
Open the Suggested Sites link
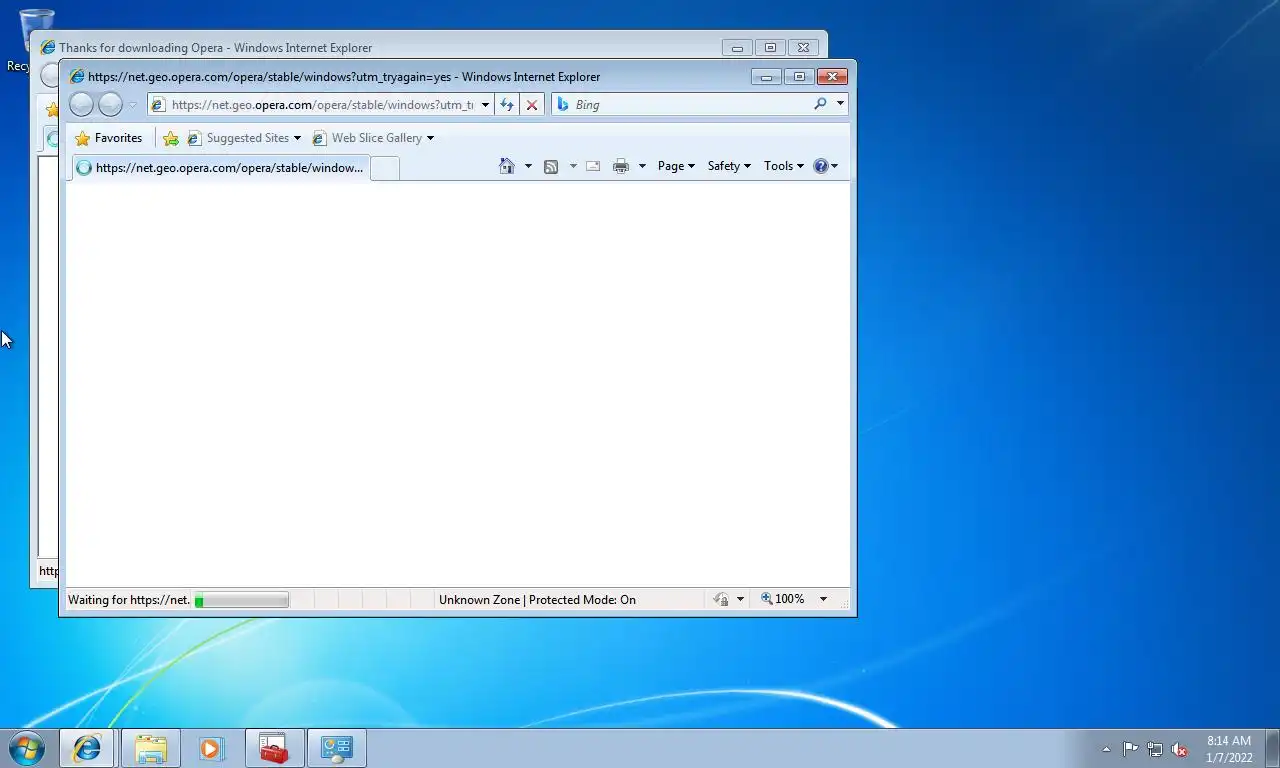coord(244,138)
